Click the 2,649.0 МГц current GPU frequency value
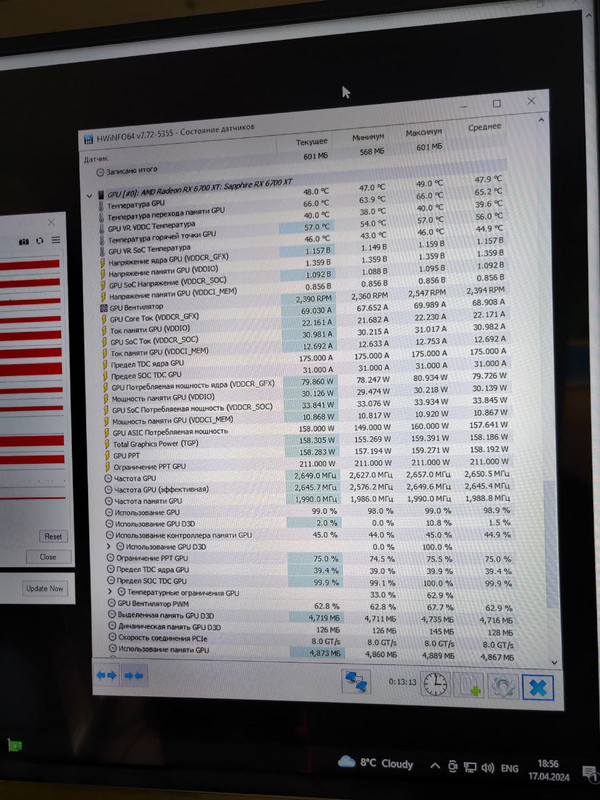This screenshot has width=600, height=800. pyautogui.click(x=315, y=477)
